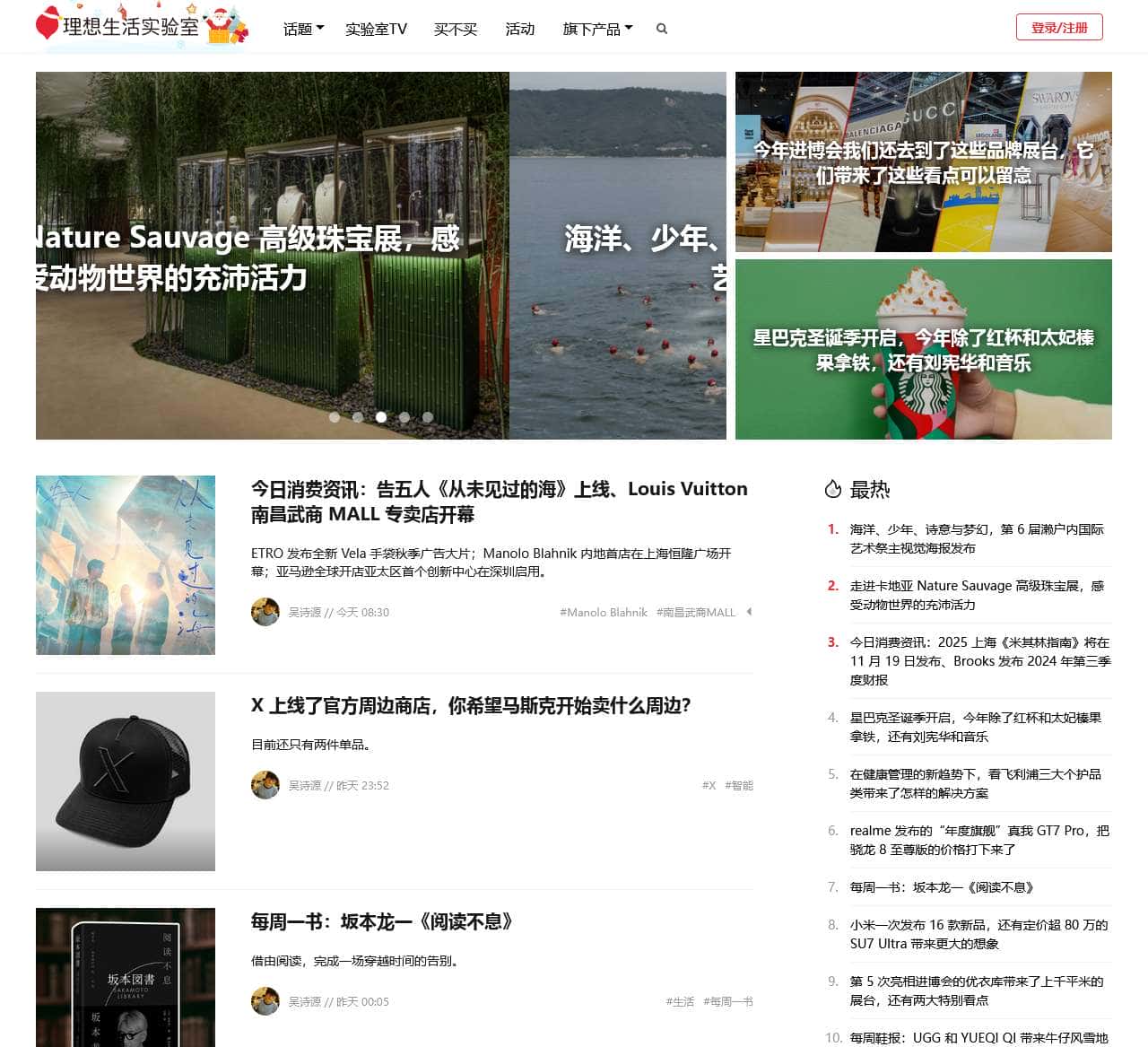Open the 实验室TV nav item
Screen dimensions: 1148x1047
click(376, 29)
